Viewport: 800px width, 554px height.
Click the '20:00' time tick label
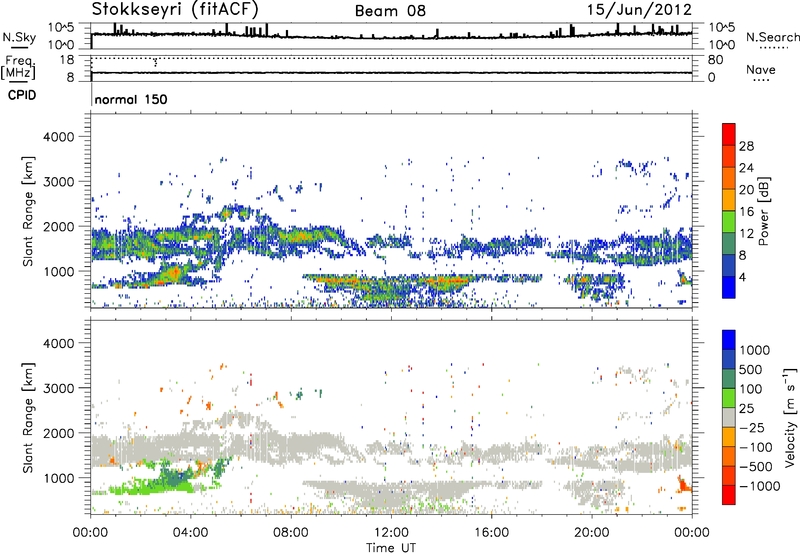point(591,533)
